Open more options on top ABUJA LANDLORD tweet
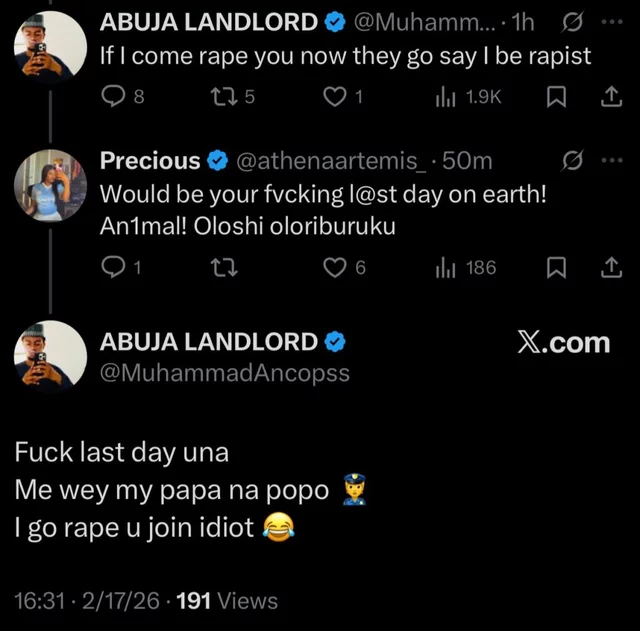Image resolution: width=640 pixels, height=631 pixels. pos(611,20)
